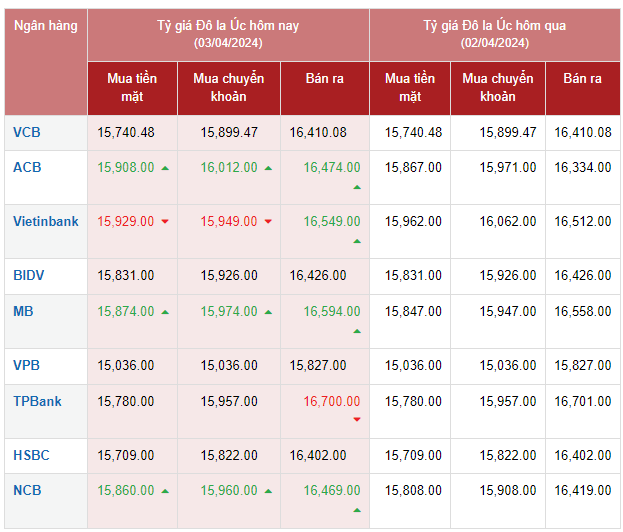
Task: Click the green up arrow under 16,549.00
Action: point(357,241)
